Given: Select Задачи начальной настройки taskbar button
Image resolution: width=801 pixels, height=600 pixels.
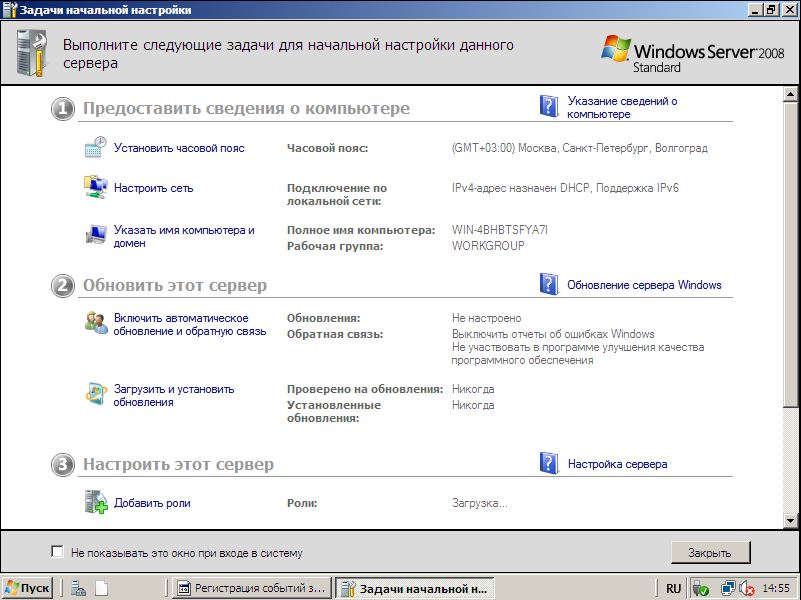Looking at the screenshot, I should click(x=414, y=588).
